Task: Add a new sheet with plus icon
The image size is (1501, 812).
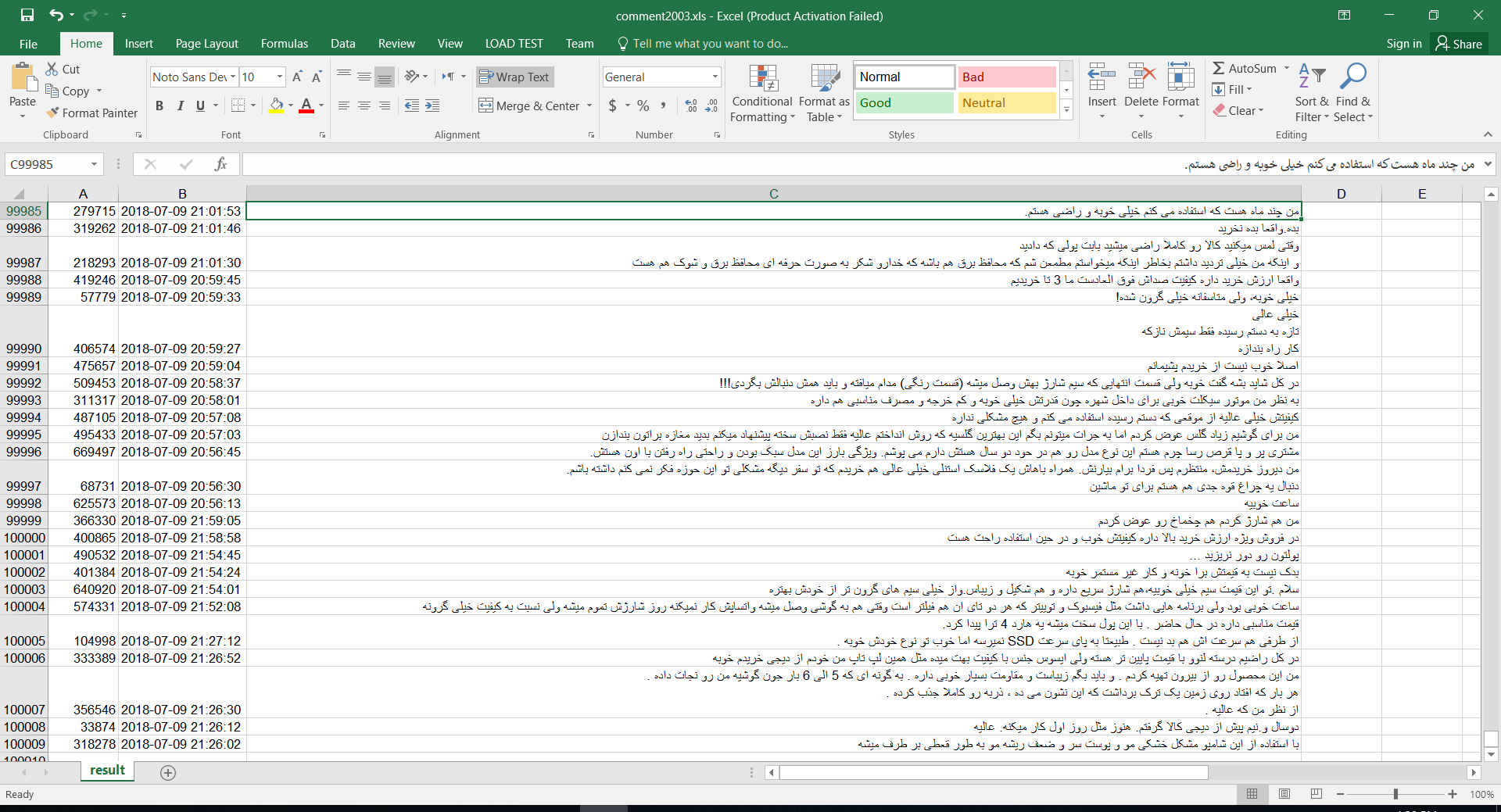Action: (x=167, y=772)
